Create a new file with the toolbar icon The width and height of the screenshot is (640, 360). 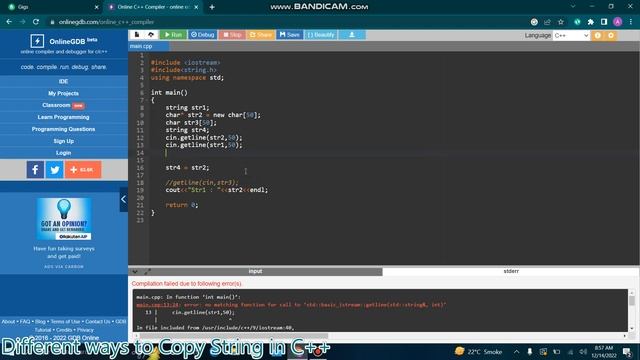click(137, 35)
